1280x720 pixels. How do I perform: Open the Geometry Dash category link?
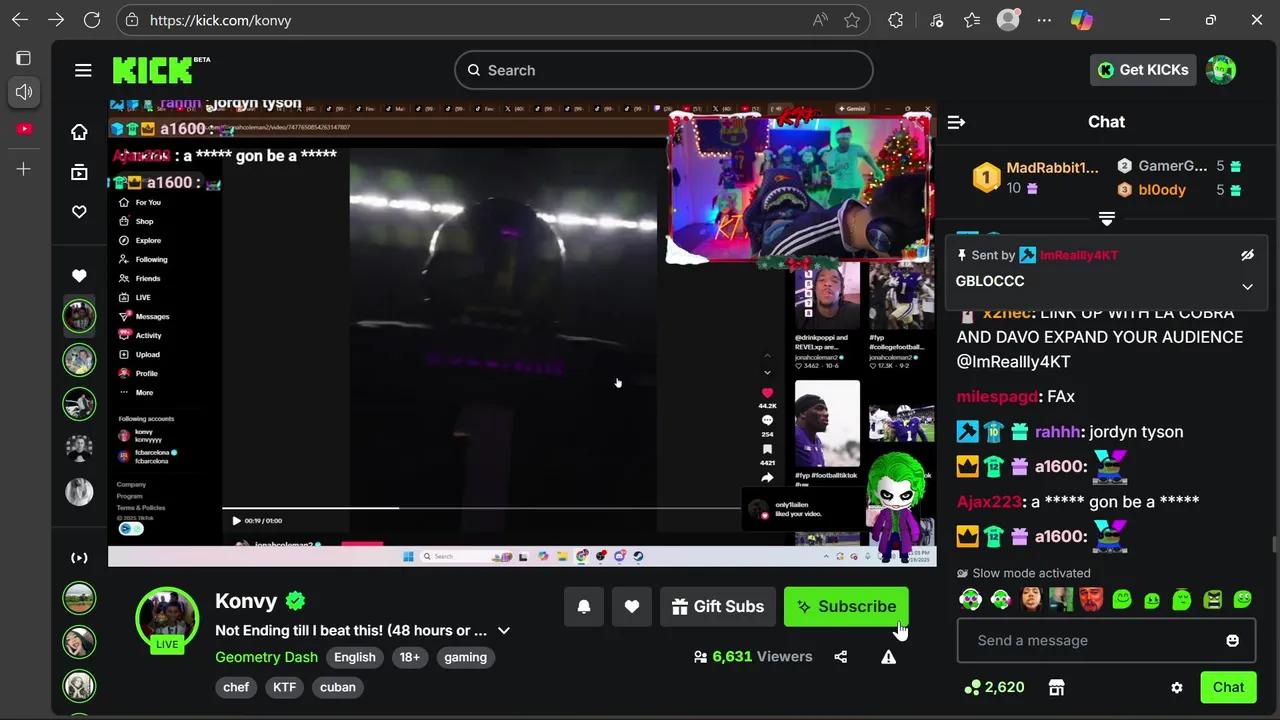pyautogui.click(x=266, y=657)
